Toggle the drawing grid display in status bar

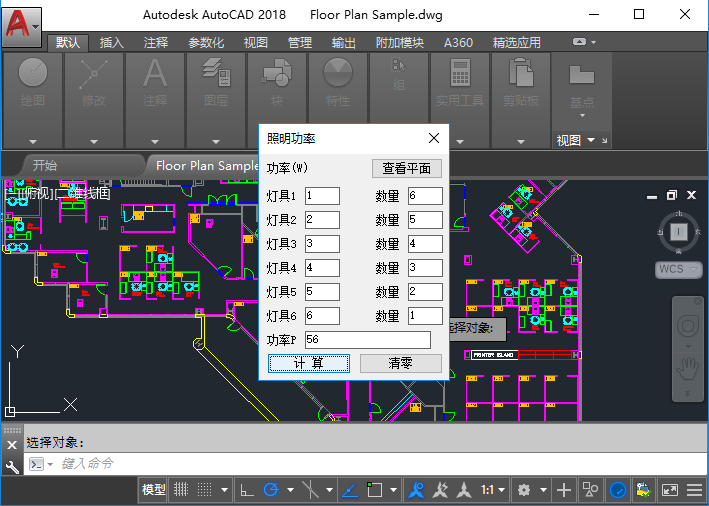coord(181,490)
